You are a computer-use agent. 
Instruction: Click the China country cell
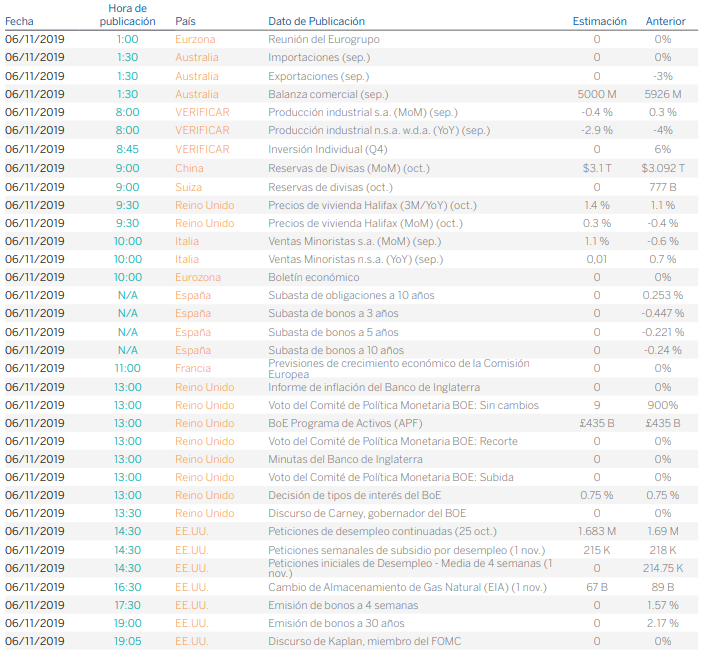189,168
